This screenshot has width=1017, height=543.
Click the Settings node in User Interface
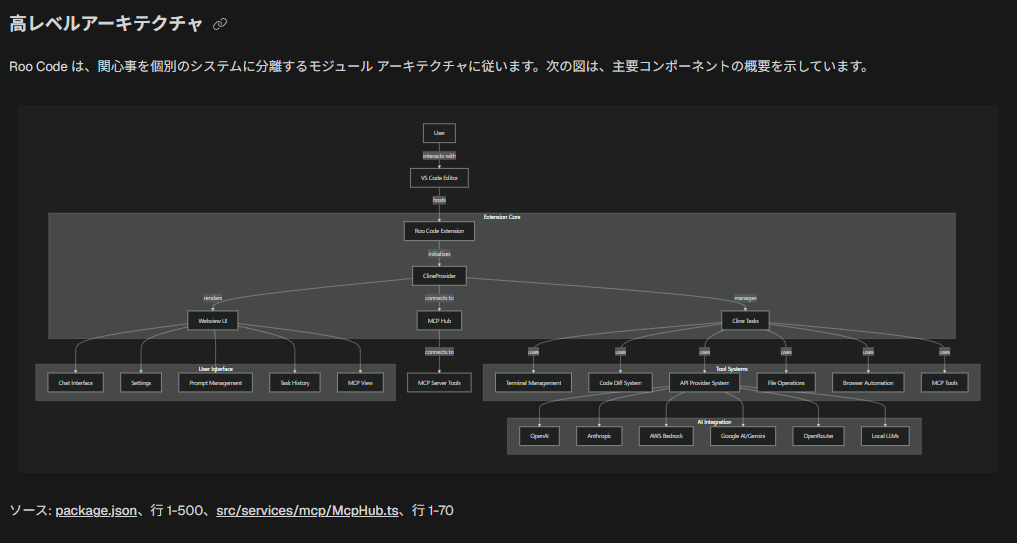141,383
